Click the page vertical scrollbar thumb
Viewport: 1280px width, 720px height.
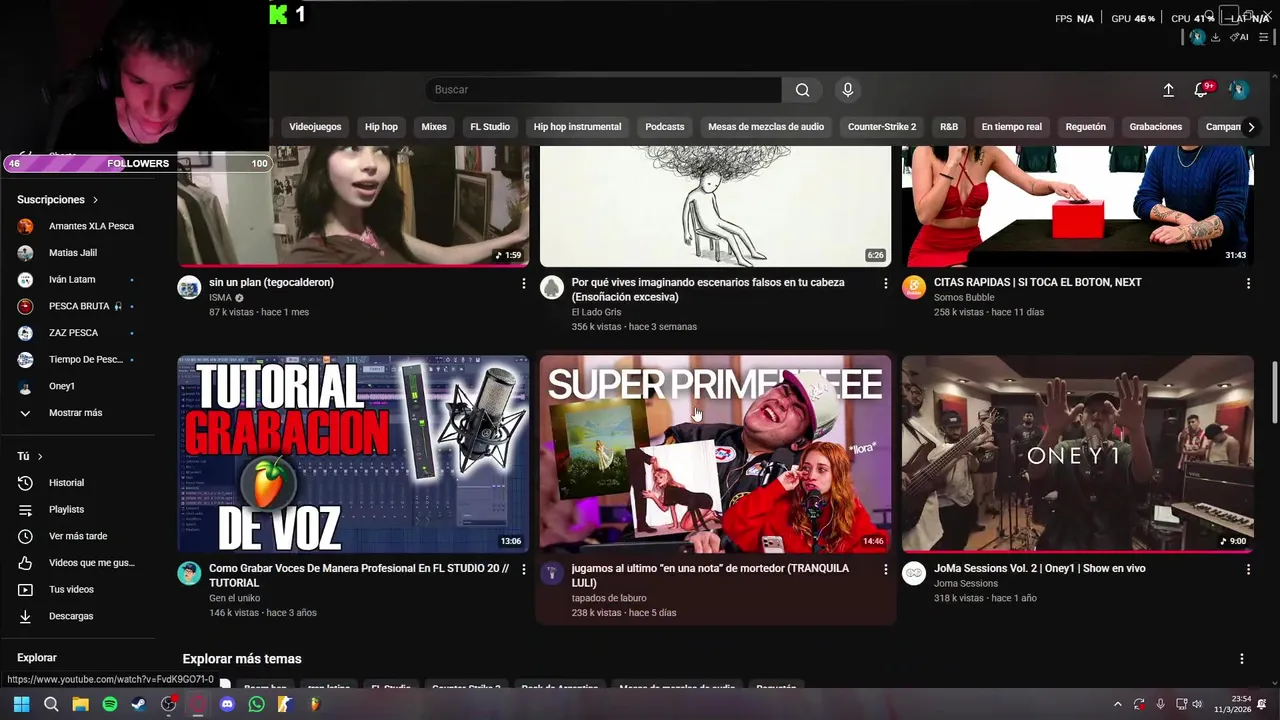coord(1274,393)
